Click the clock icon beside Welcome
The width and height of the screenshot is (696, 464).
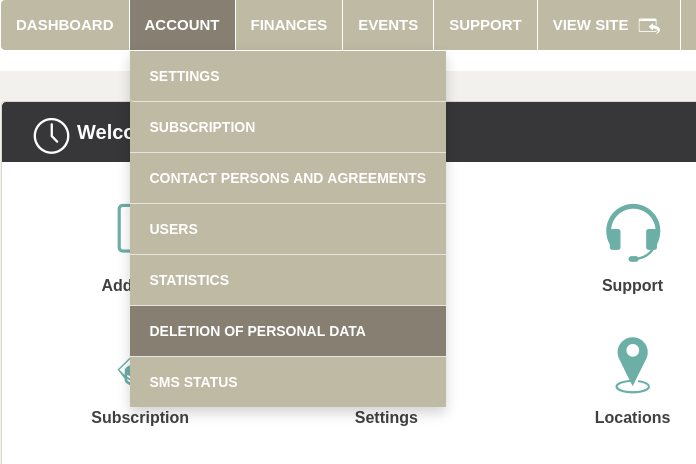tap(51, 135)
